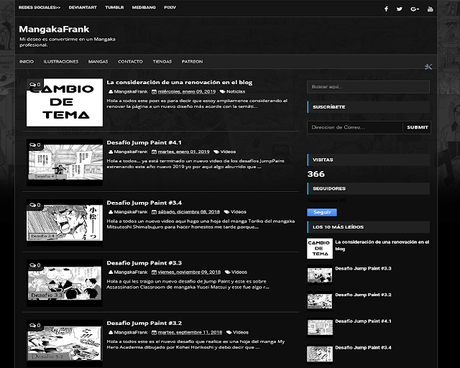Image resolution: width=460 pixels, height=368 pixels.
Task: Open the Contacto navigation item
Action: tap(130, 62)
